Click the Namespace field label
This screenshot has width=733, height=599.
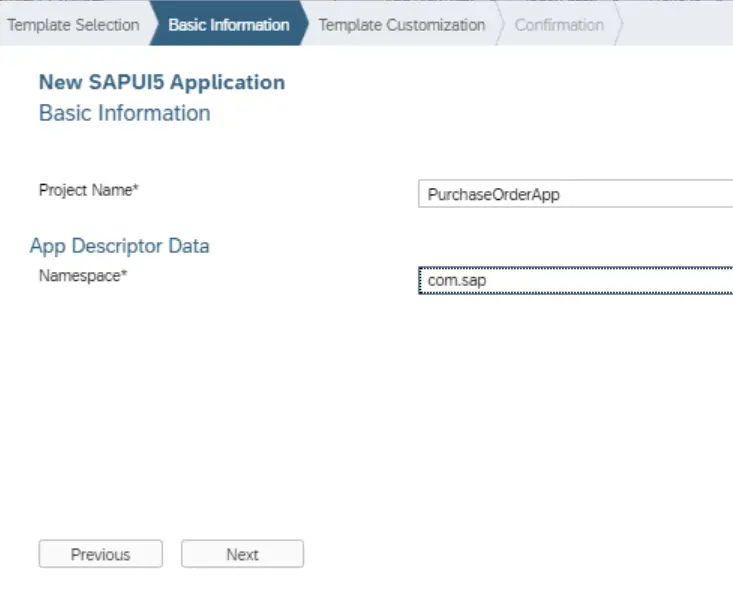click(80, 275)
